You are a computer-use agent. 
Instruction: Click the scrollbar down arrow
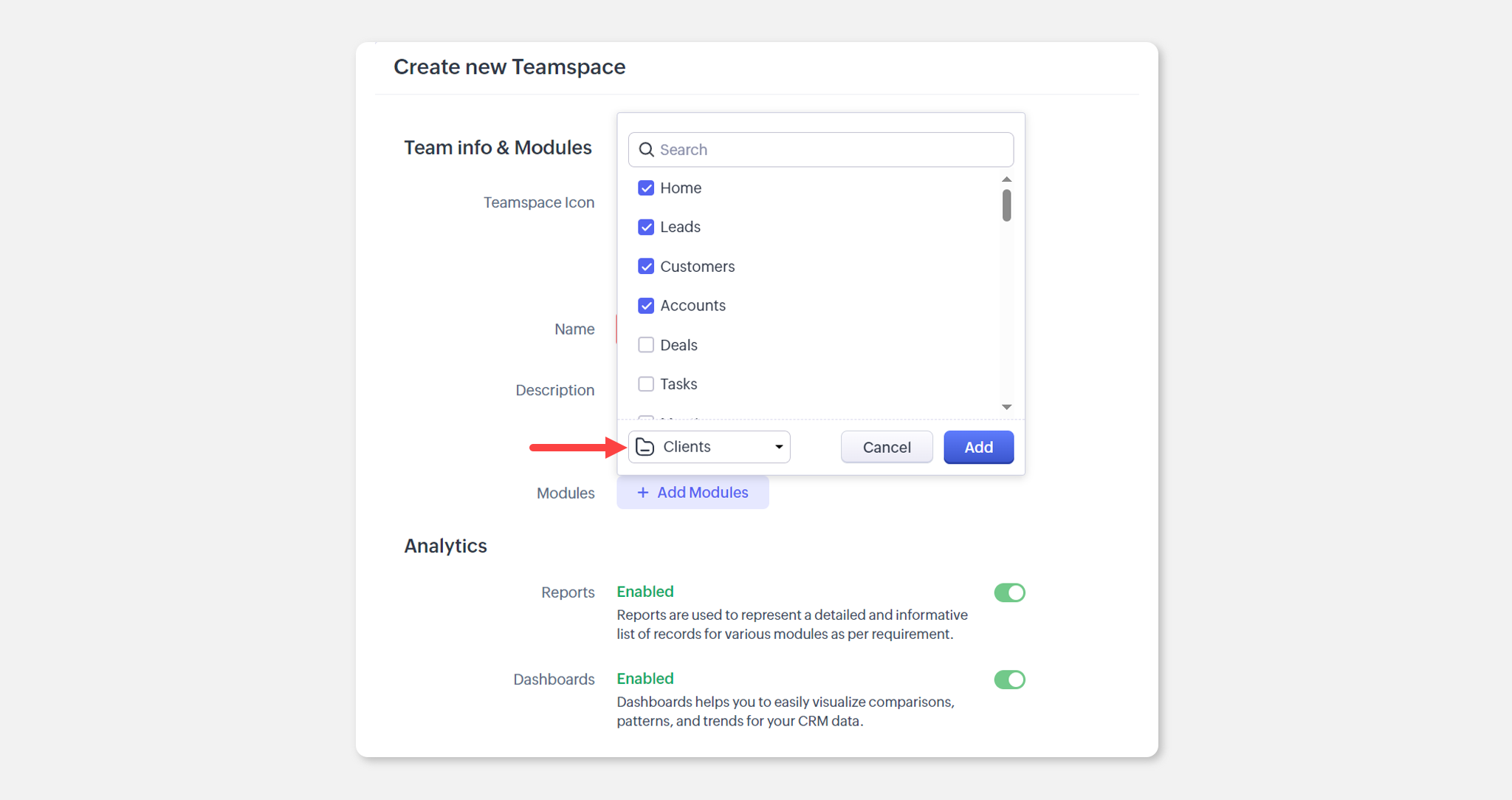[1006, 407]
